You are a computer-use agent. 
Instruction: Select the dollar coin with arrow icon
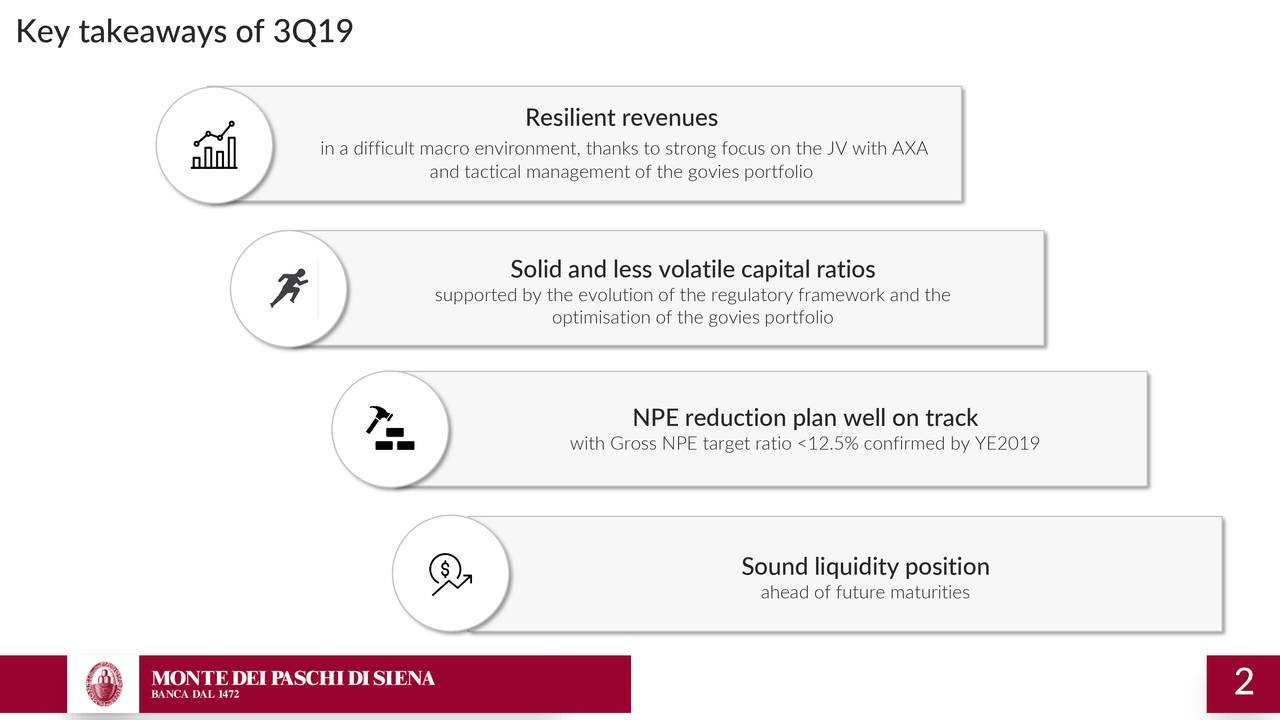[x=450, y=575]
